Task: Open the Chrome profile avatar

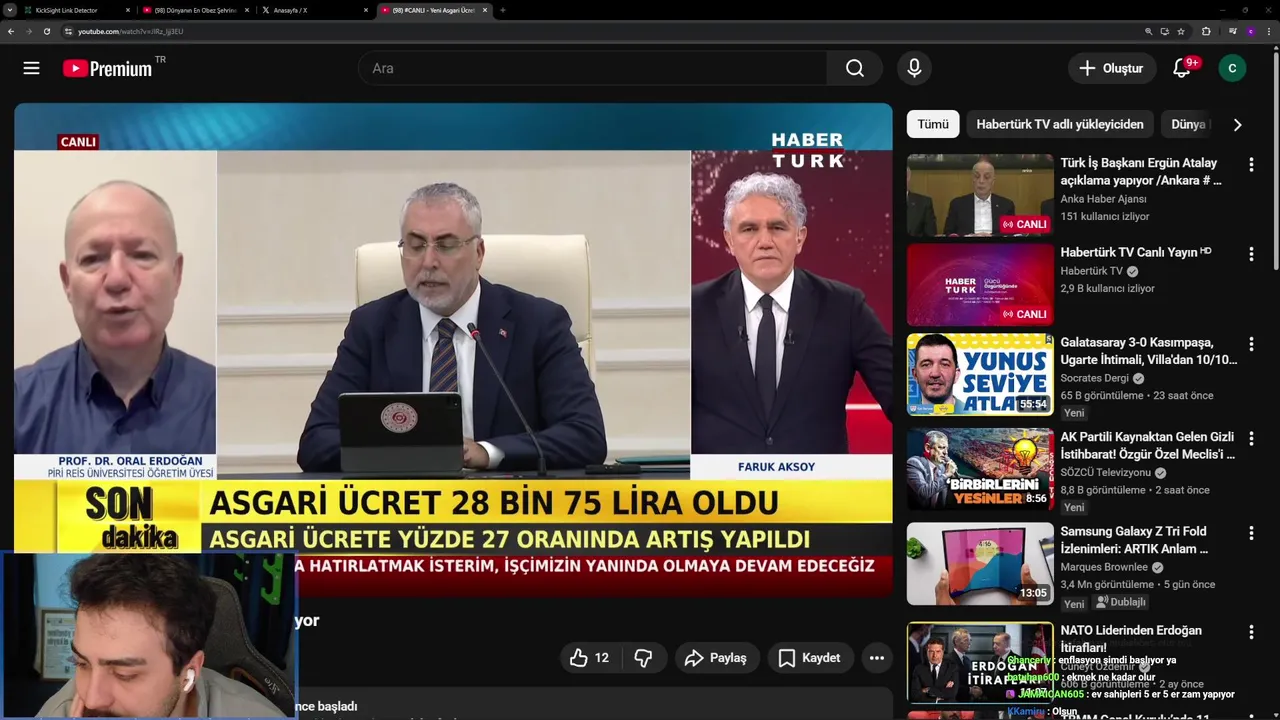Action: click(1250, 31)
